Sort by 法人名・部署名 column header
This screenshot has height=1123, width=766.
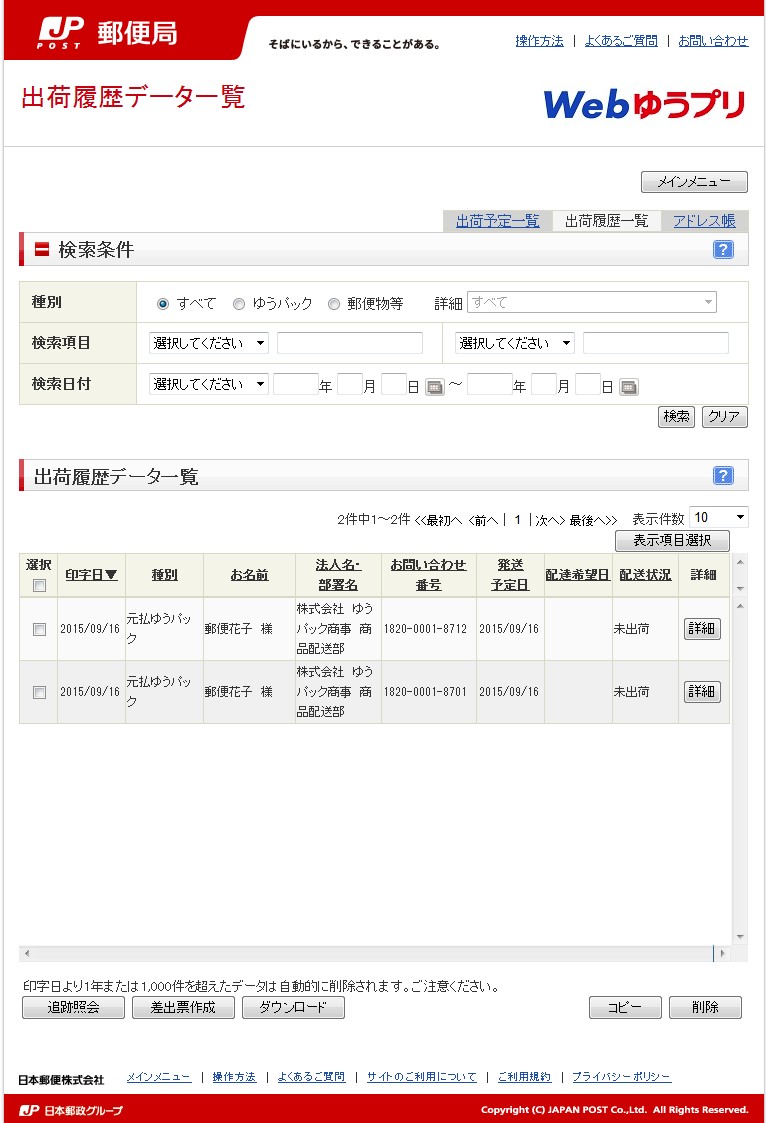(x=338, y=575)
